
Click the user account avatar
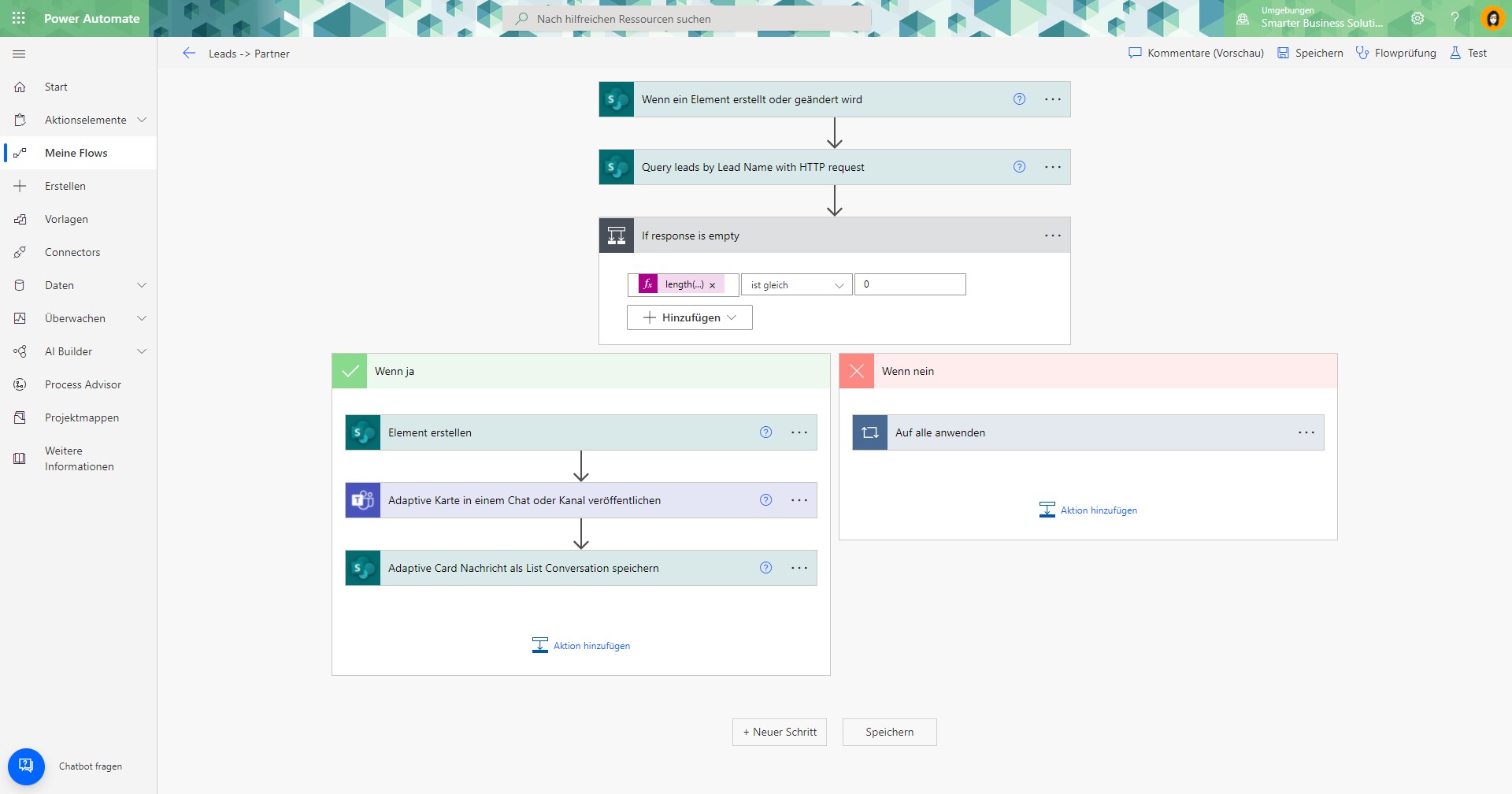click(x=1493, y=18)
